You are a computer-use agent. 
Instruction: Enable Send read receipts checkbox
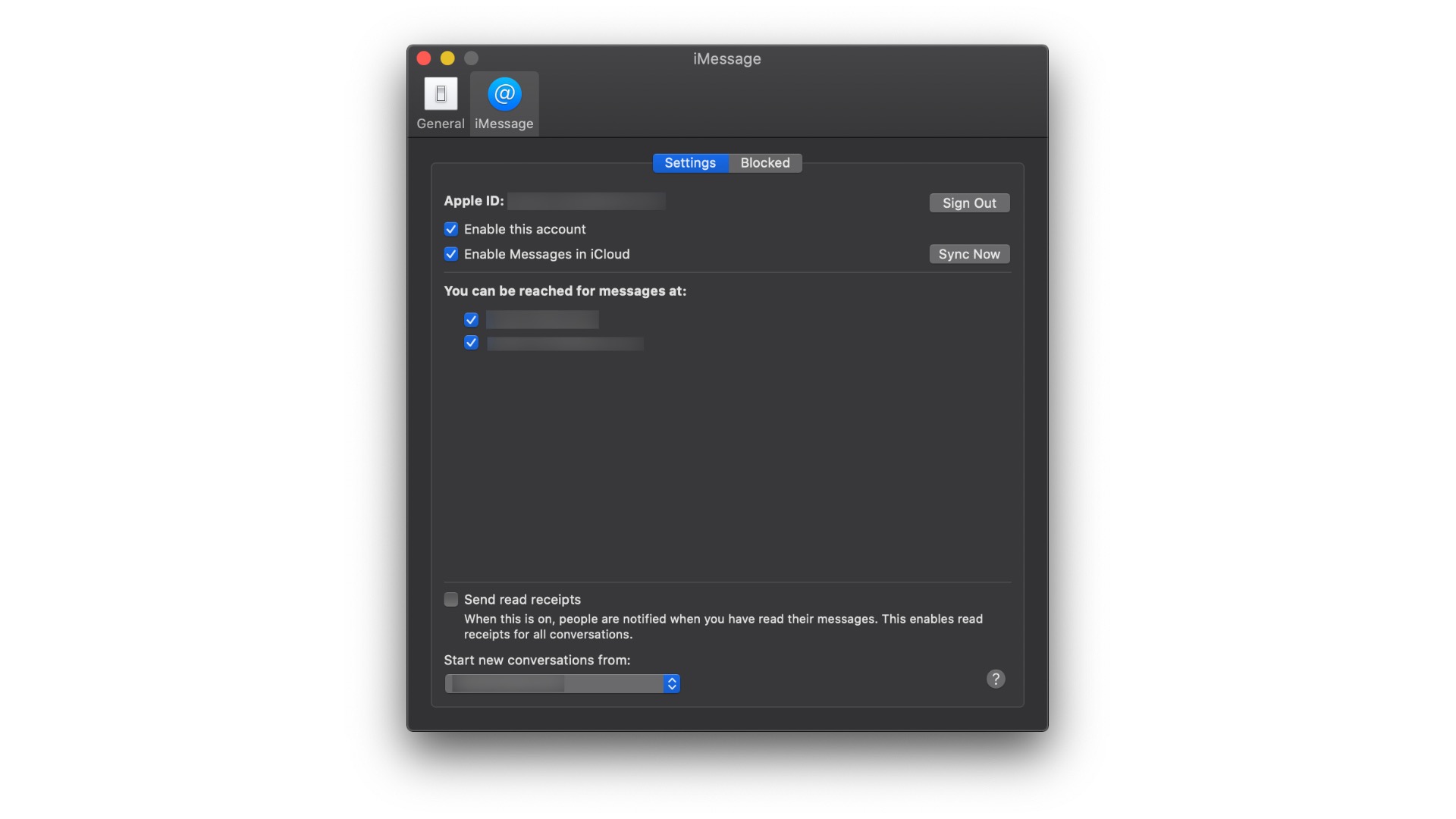point(451,600)
